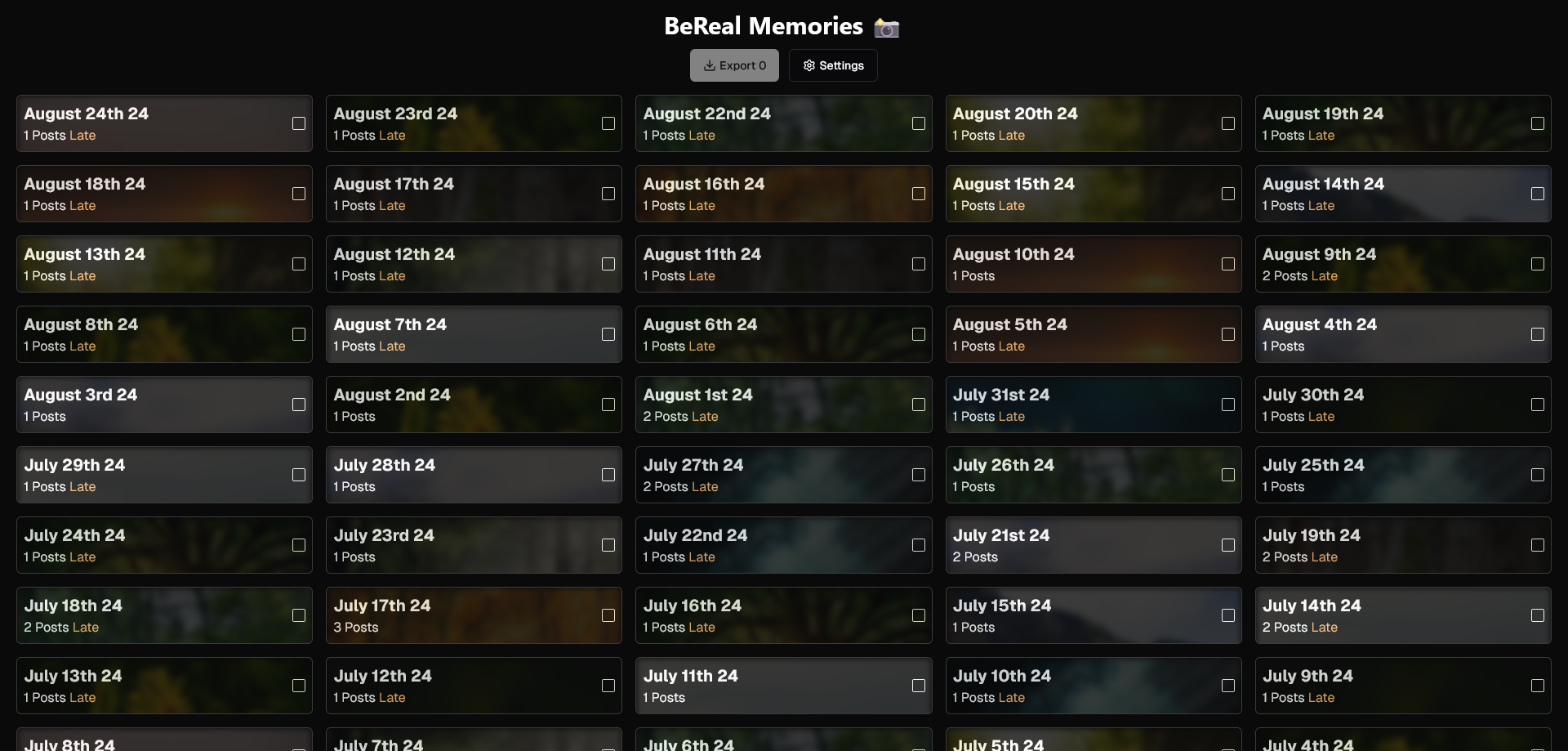Open the Settings panel
This screenshot has width=1568, height=751.
point(832,65)
